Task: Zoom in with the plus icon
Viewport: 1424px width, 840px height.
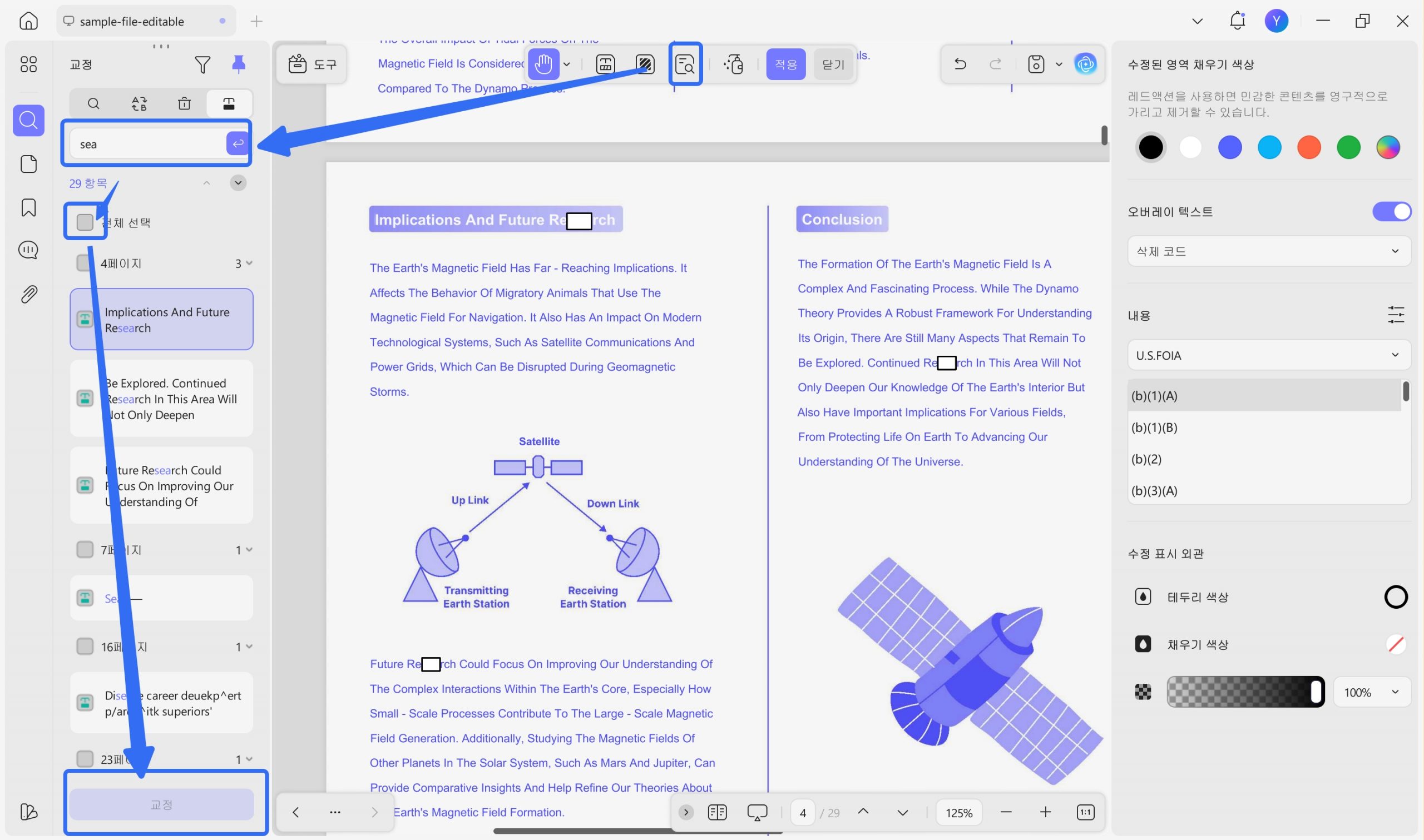Action: point(1045,812)
